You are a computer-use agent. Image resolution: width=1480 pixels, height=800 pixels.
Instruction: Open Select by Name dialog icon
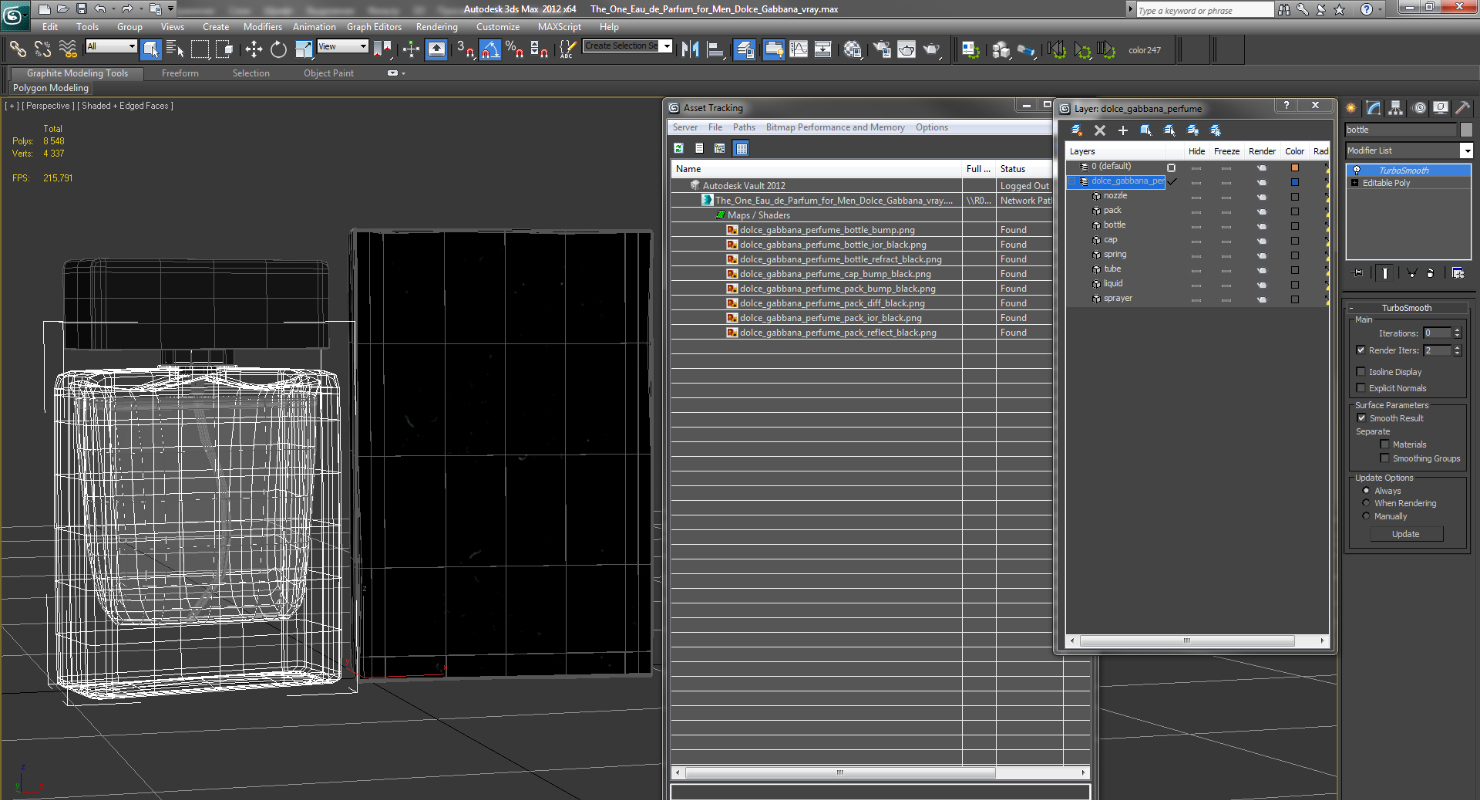(x=175, y=48)
